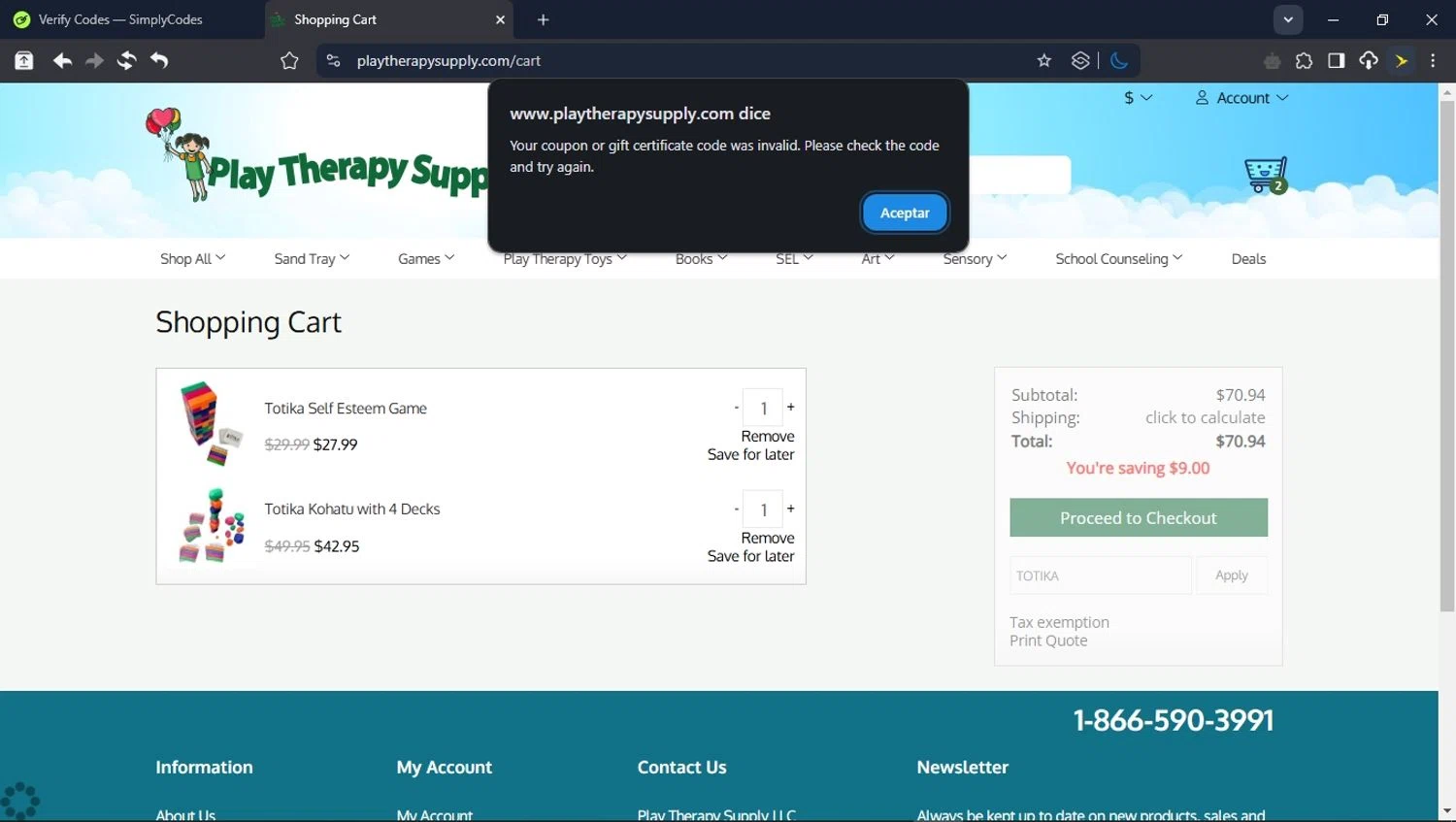The width and height of the screenshot is (1456, 822).
Task: Click the upload-box icon at far left toolbar
Action: [x=23, y=60]
